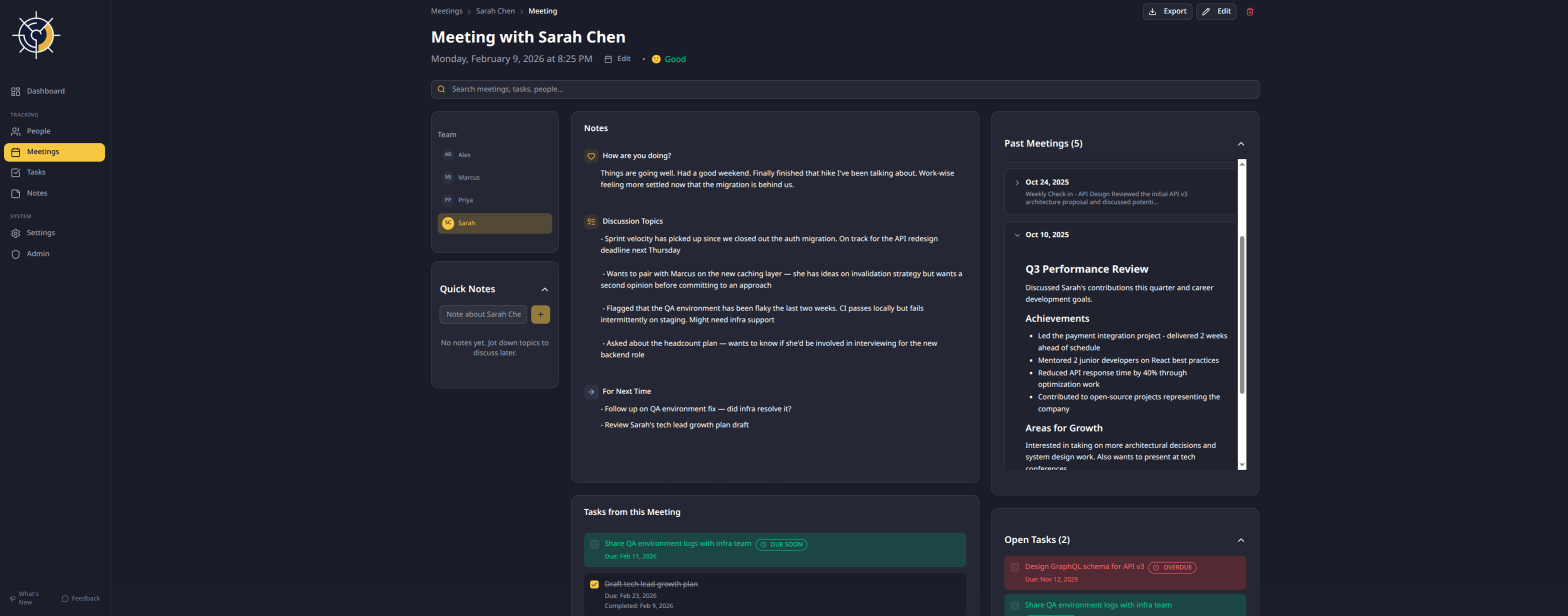This screenshot has width=1568, height=616.
Task: Check the Share QA environment logs task
Action: point(594,544)
